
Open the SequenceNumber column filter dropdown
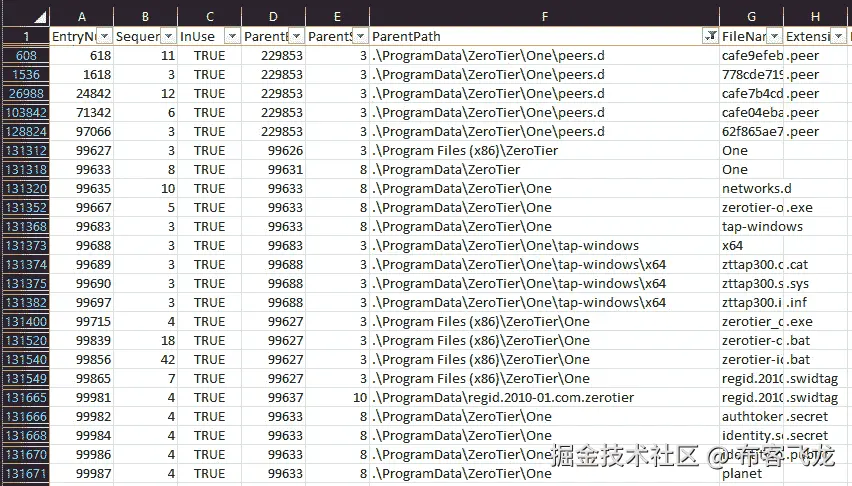[x=168, y=36]
